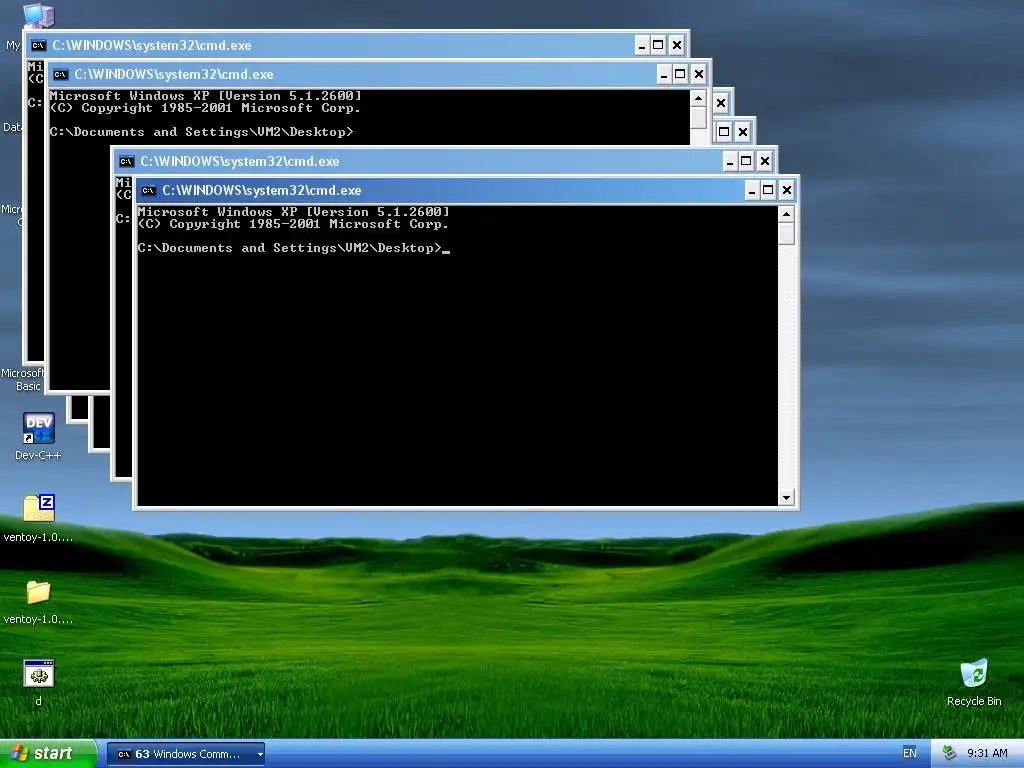The width and height of the screenshot is (1024, 768).
Task: Click the 9:31 AM taskbar clock
Action: [987, 754]
